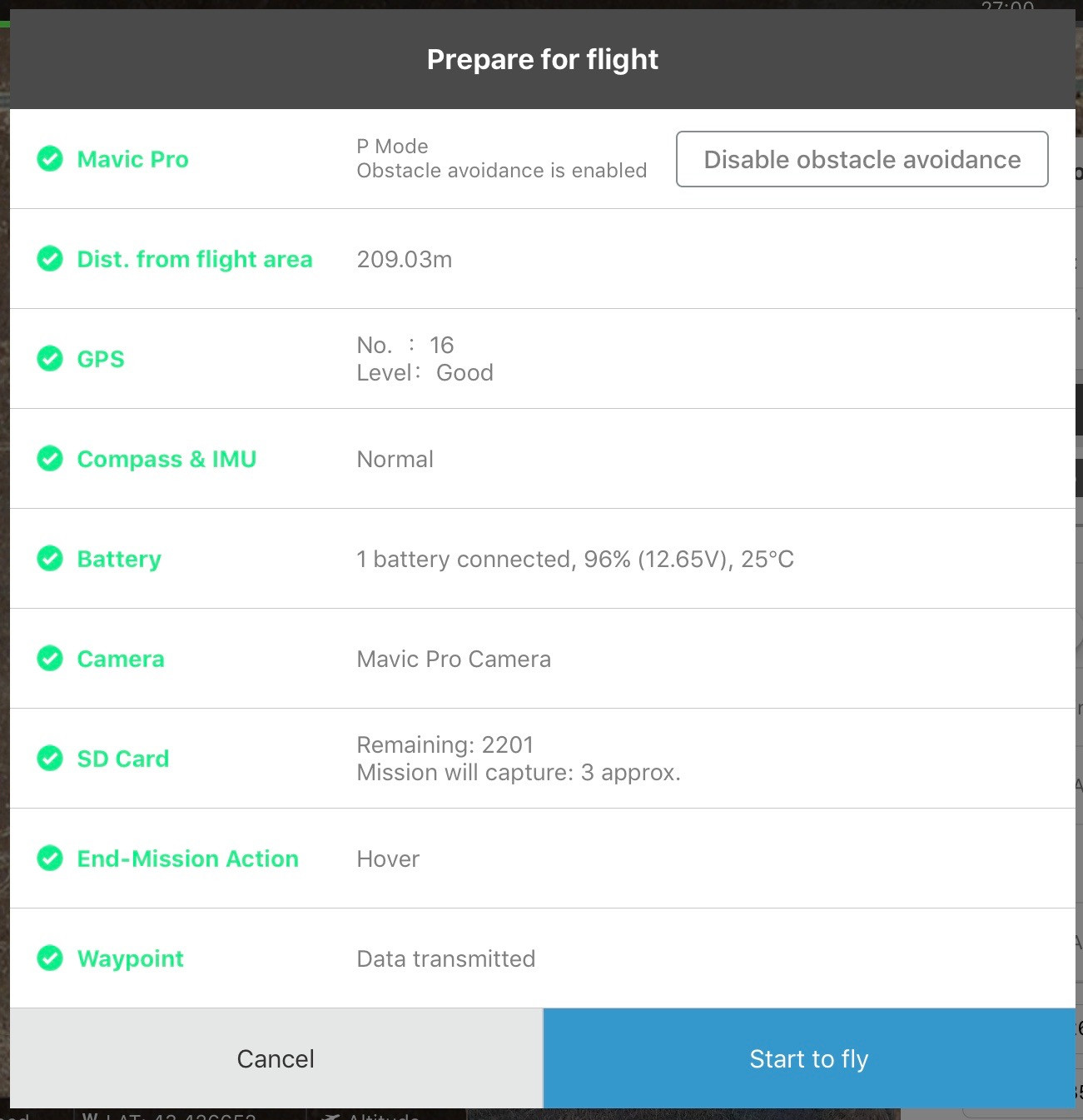Click the green check icon beside Mavic Pro

point(50,158)
